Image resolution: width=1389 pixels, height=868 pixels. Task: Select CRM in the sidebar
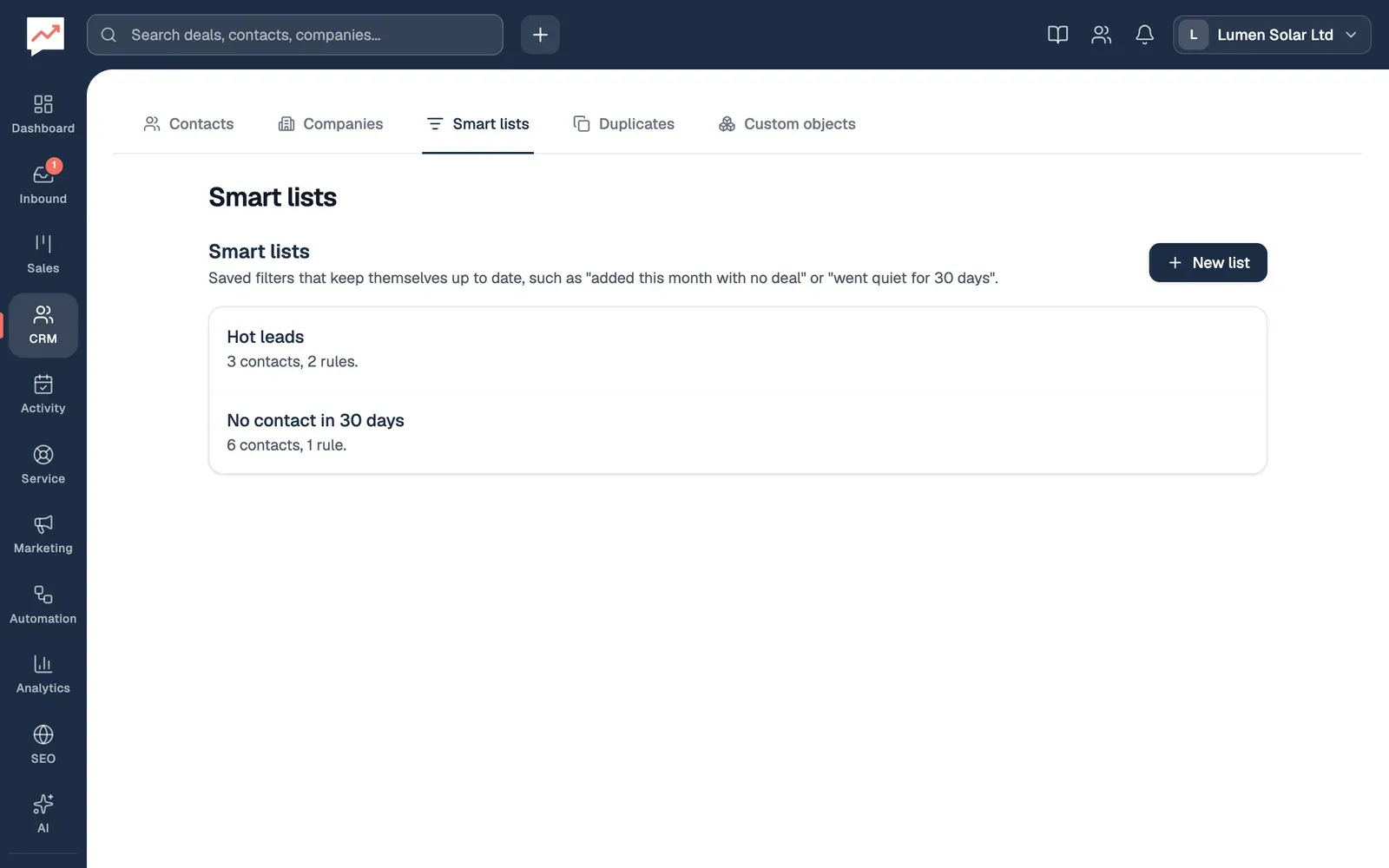tap(43, 325)
